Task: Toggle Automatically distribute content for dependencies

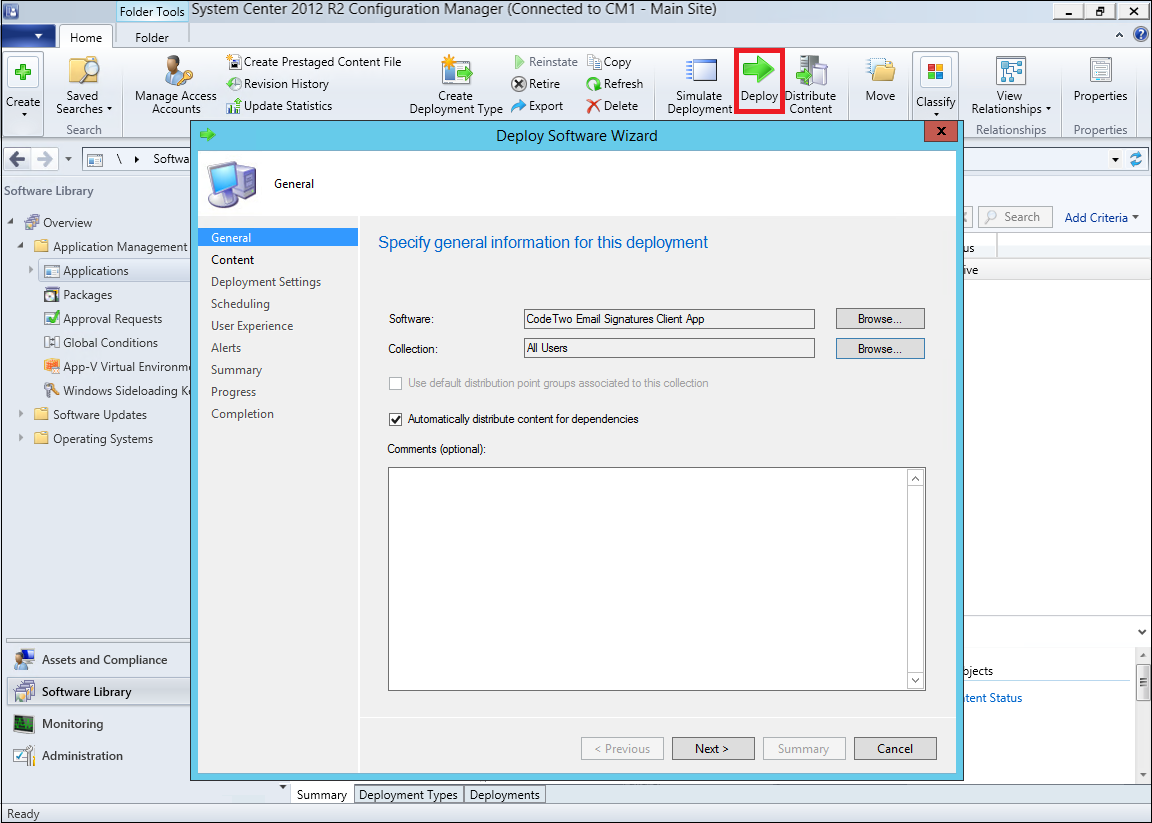Action: coord(396,420)
